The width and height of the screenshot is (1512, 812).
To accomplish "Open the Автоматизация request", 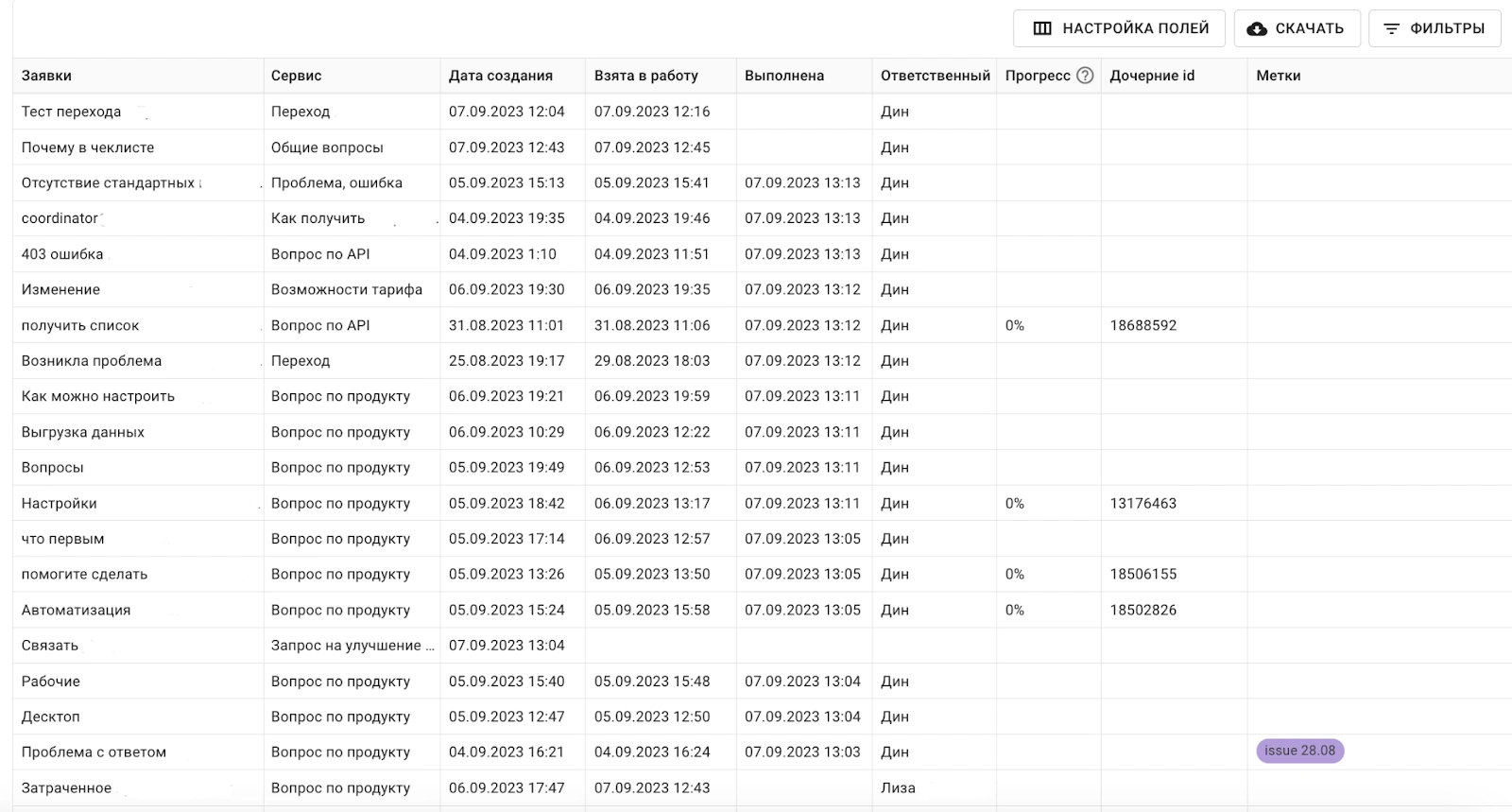I will coord(76,611).
